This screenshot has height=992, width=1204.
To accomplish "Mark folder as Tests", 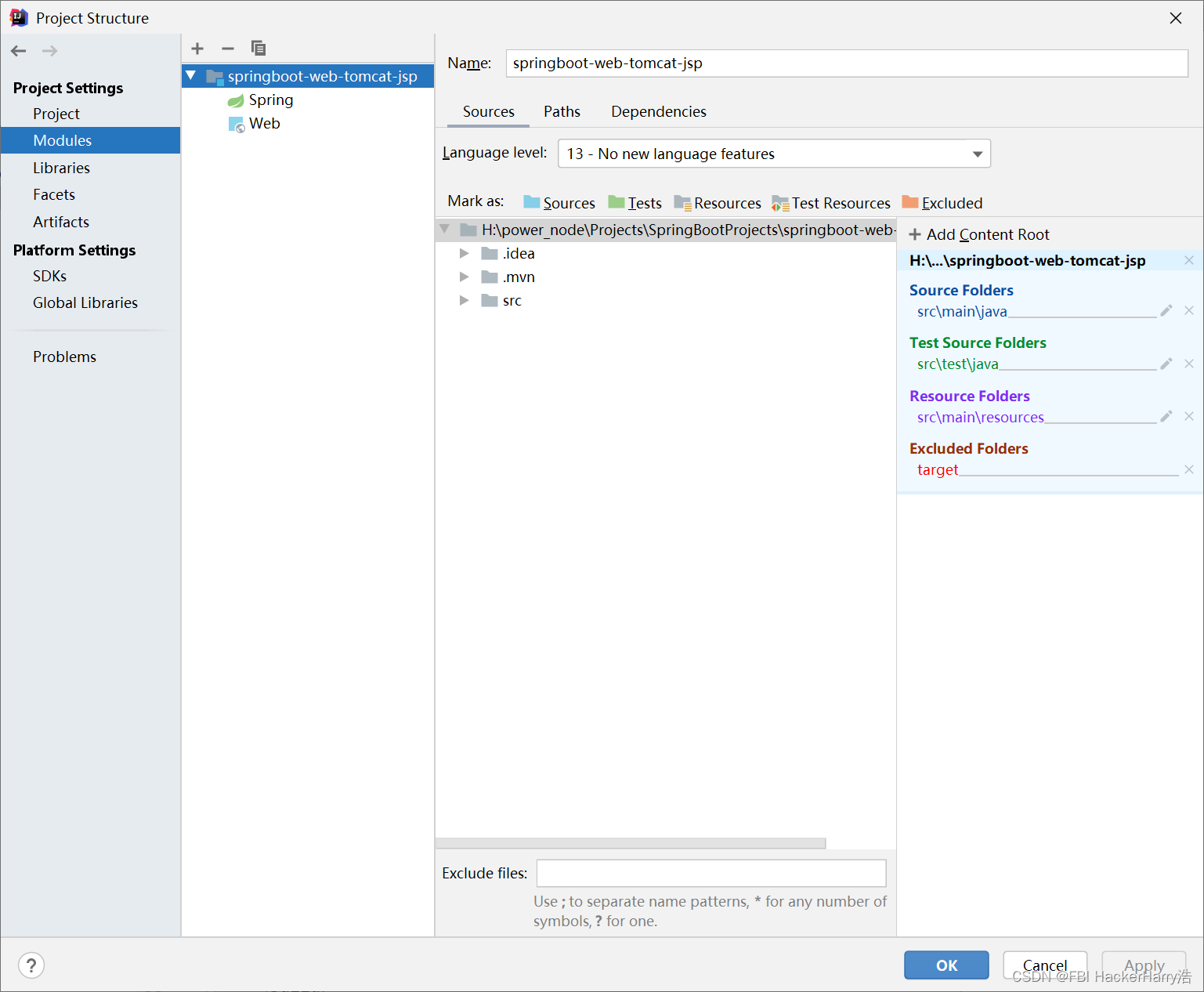I will (635, 203).
